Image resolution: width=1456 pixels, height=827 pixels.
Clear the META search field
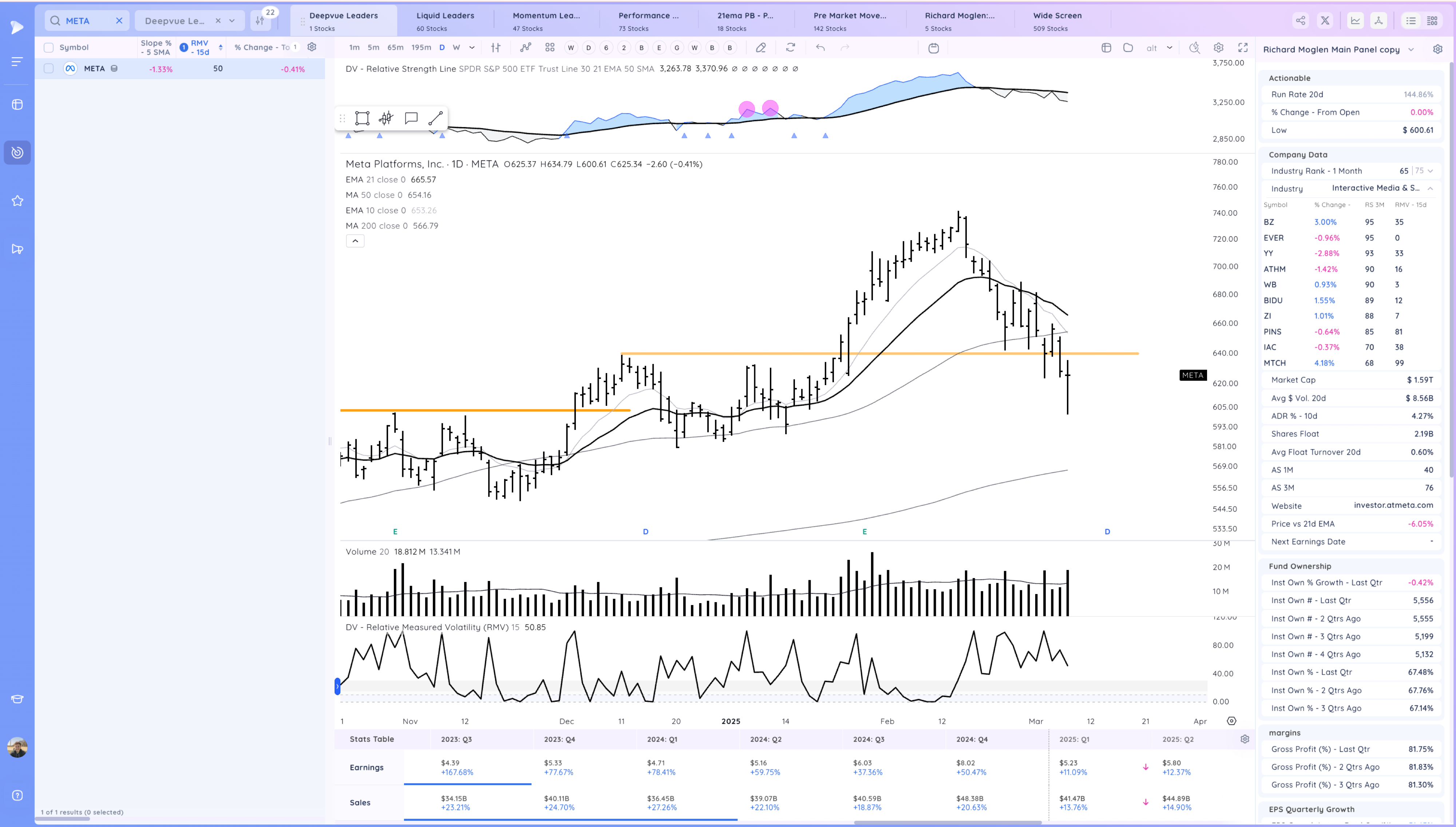[x=119, y=20]
